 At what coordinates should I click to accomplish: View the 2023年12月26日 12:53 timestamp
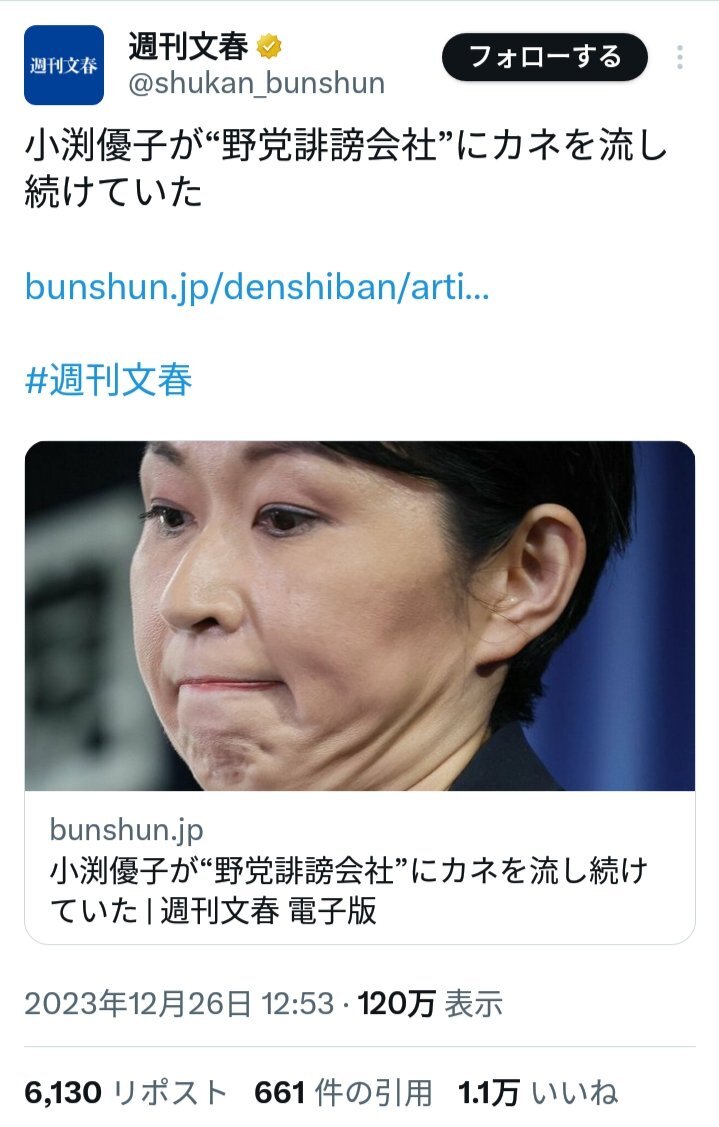click(179, 1003)
